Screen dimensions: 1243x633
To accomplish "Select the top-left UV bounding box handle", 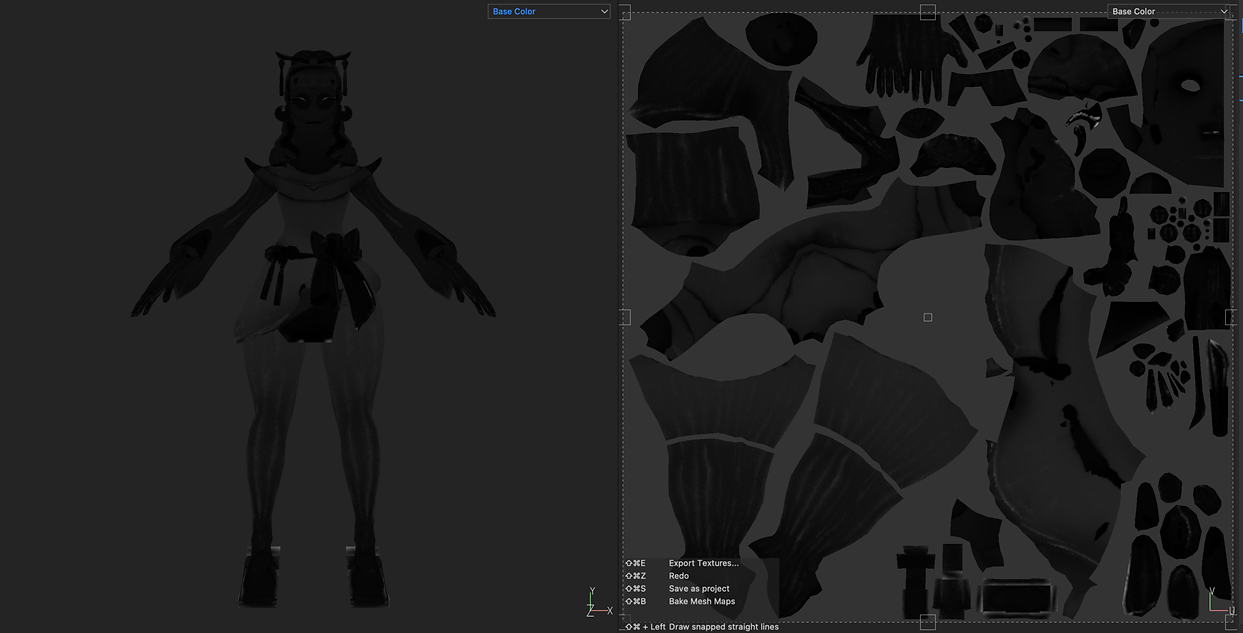I will click(624, 12).
